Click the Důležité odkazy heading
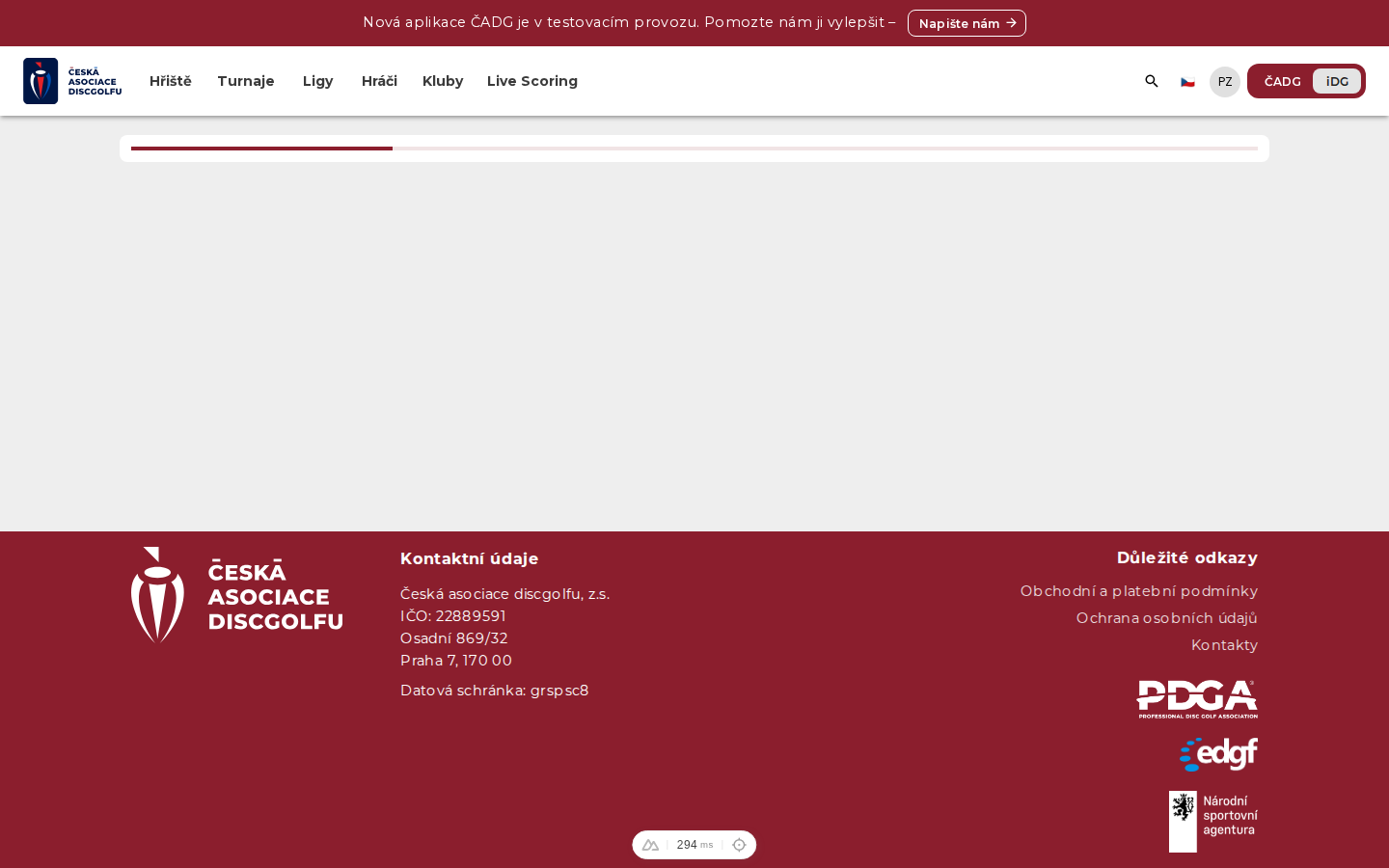The image size is (1389, 868). 1187,557
